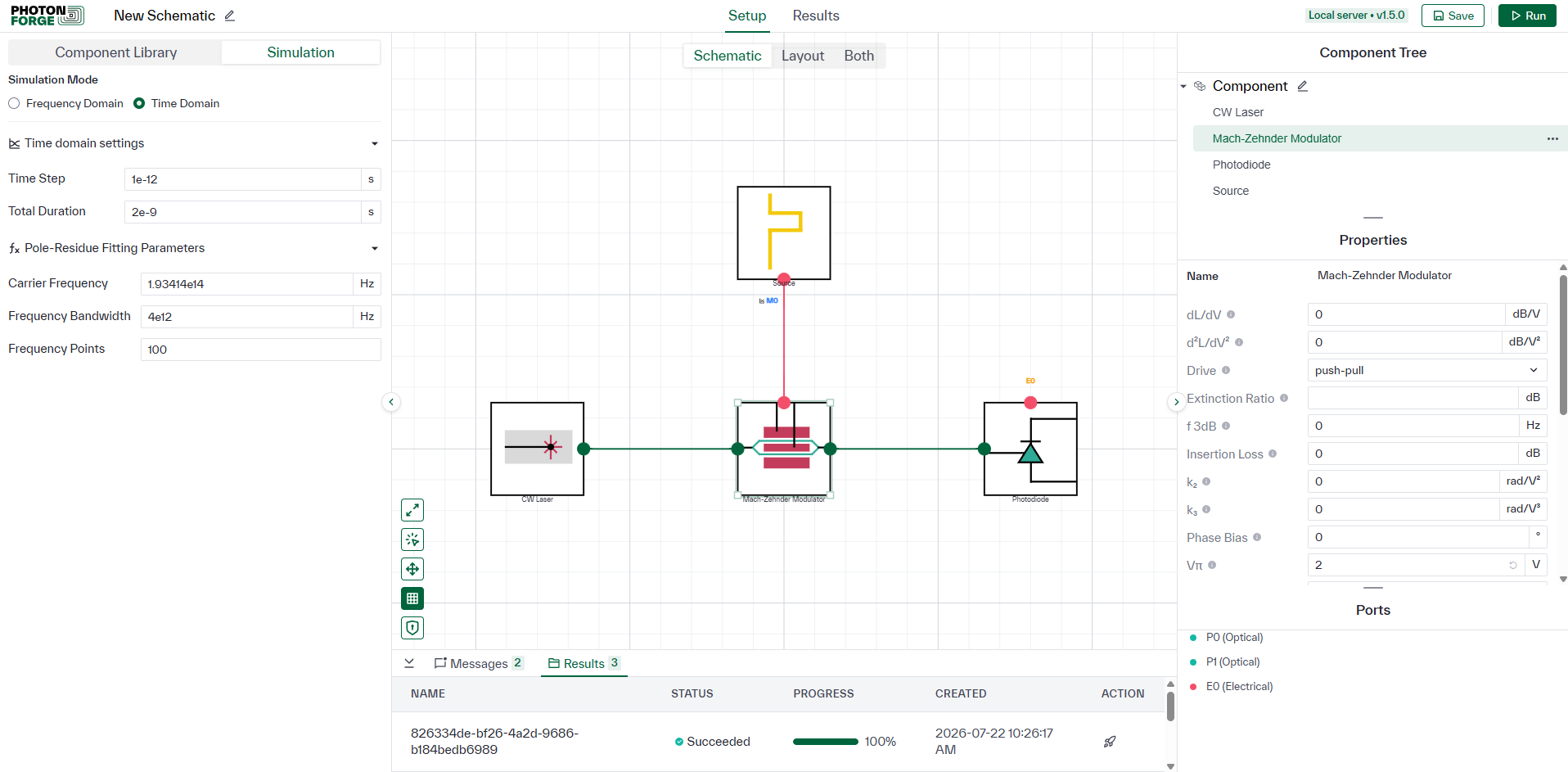This screenshot has width=1568, height=772.
Task: Click the E0 (Electrical) port entry
Action: [x=1239, y=687]
